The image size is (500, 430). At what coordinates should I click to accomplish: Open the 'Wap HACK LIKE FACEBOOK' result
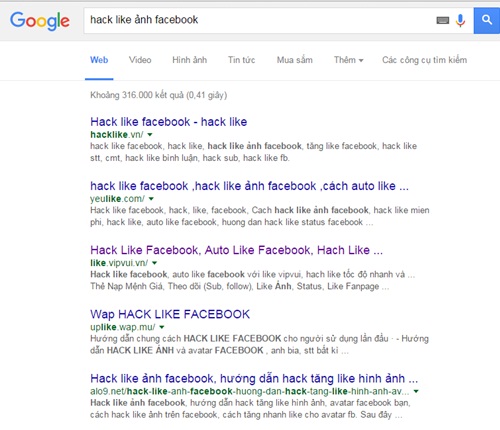pyautogui.click(x=170, y=314)
